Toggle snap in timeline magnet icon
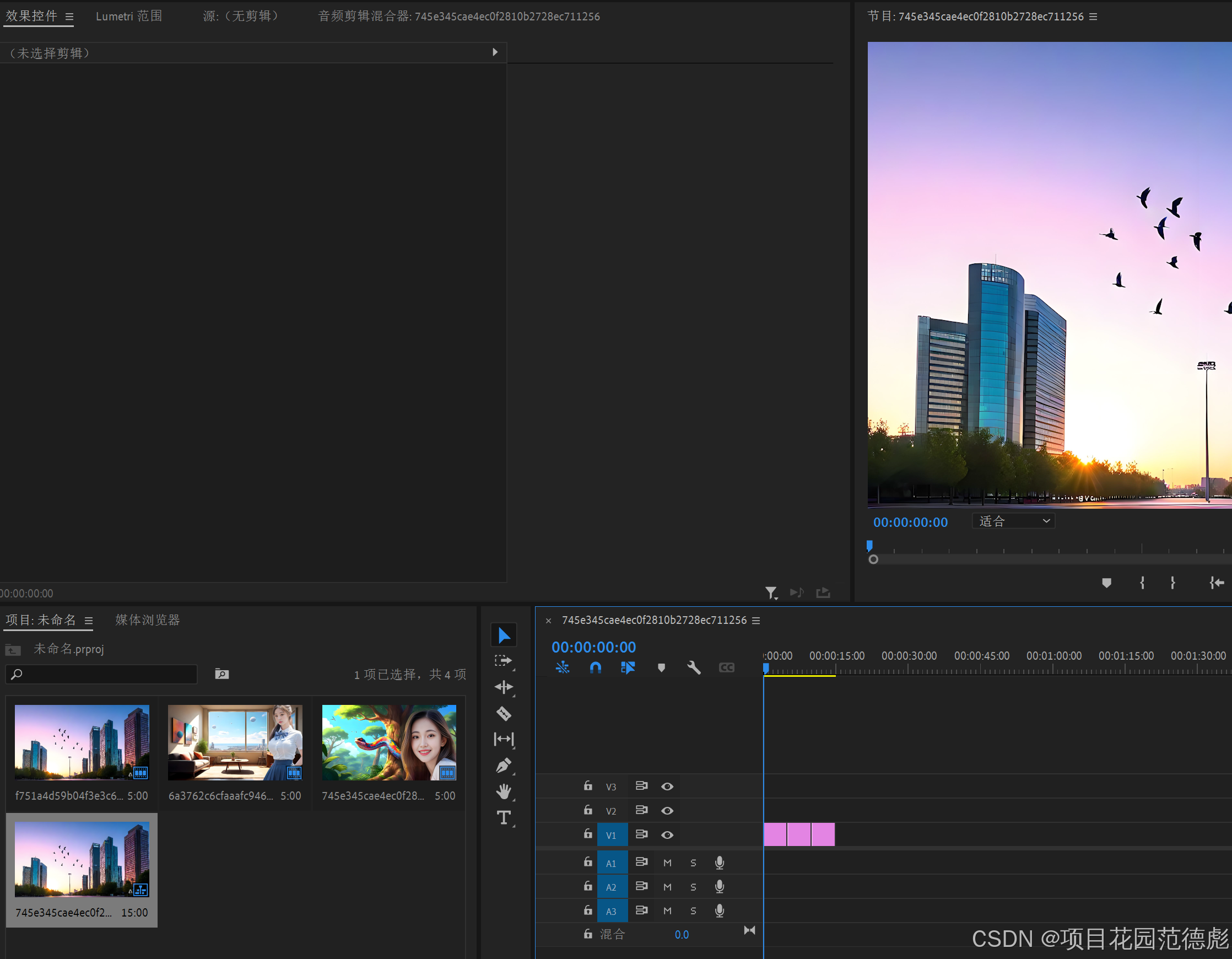The image size is (1232, 959). point(595,668)
